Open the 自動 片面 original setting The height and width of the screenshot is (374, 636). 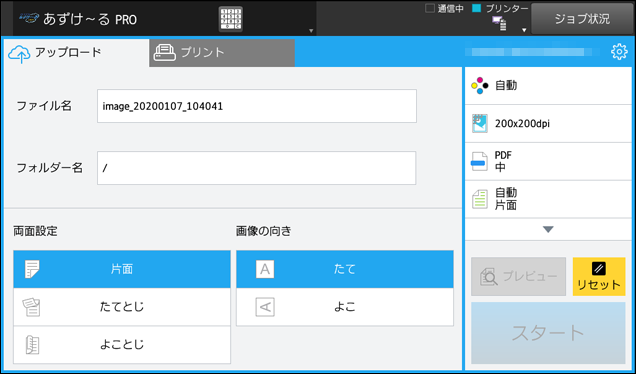[x=548, y=199]
